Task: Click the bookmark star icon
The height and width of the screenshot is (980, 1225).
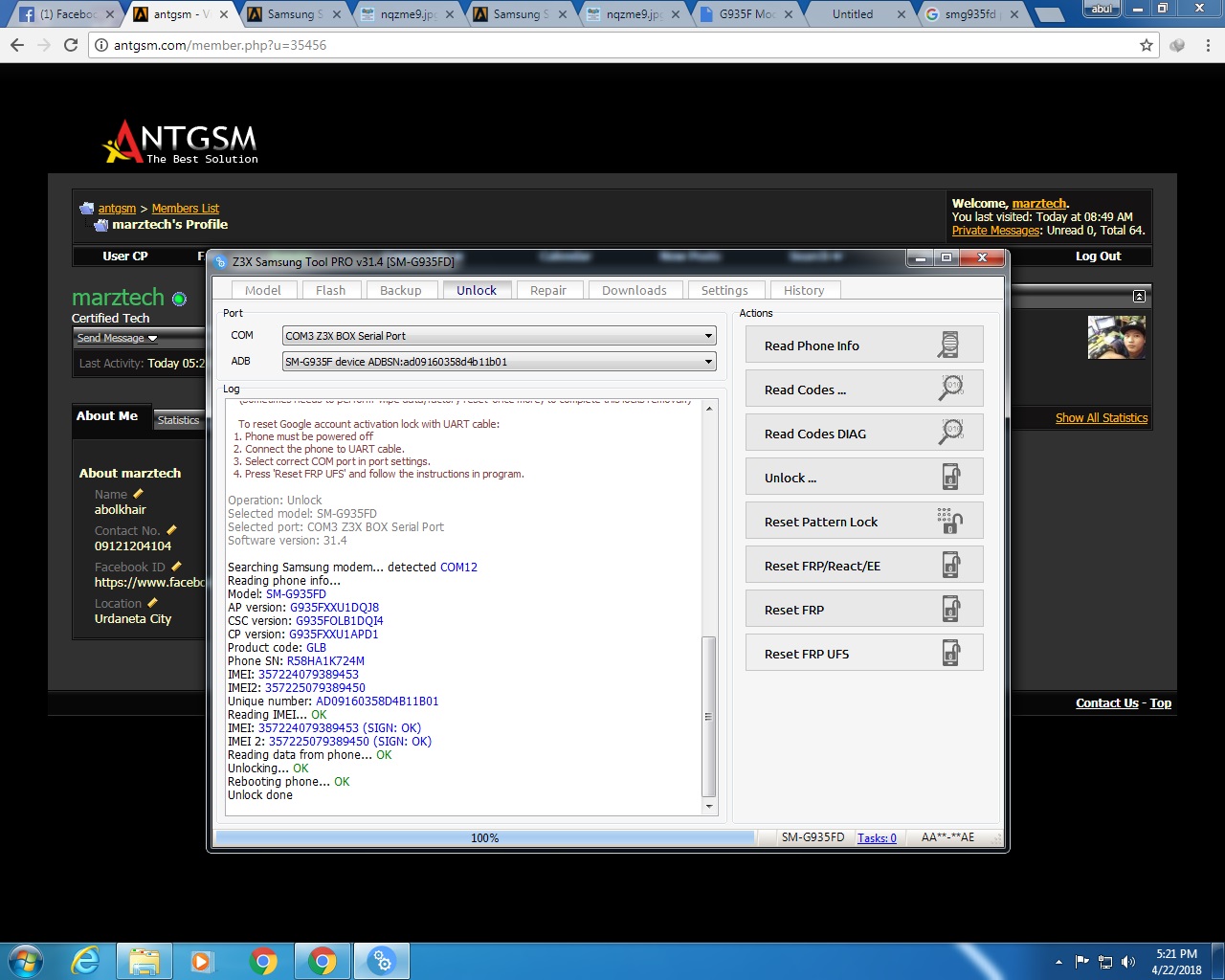Action: click(x=1146, y=45)
